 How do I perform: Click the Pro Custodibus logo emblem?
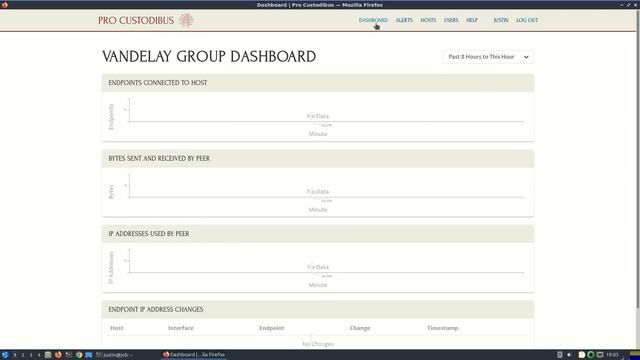tap(186, 20)
